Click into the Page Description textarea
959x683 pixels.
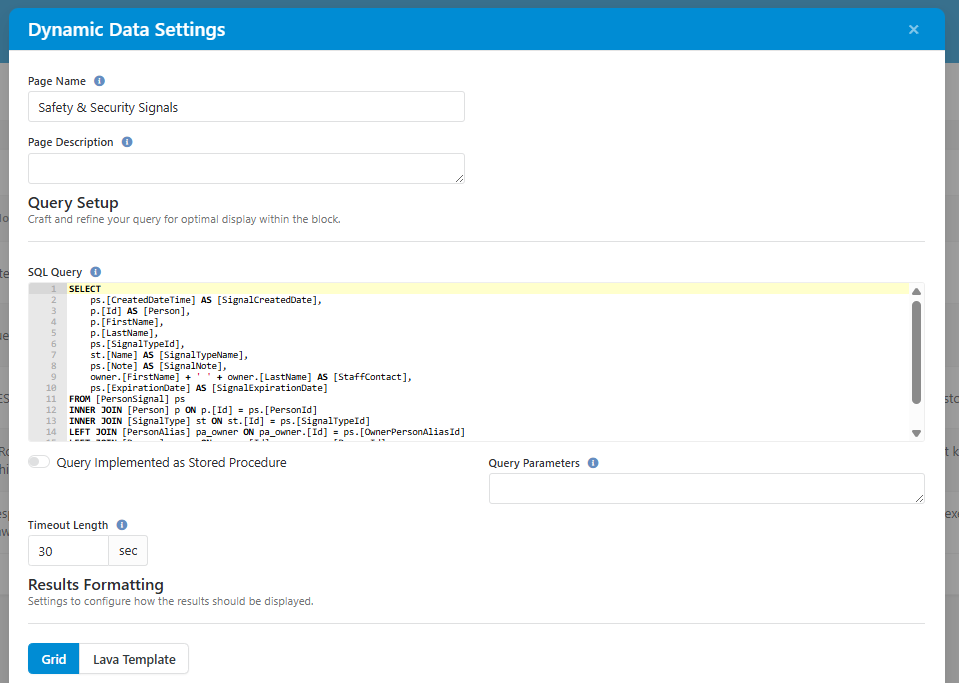[246, 168]
